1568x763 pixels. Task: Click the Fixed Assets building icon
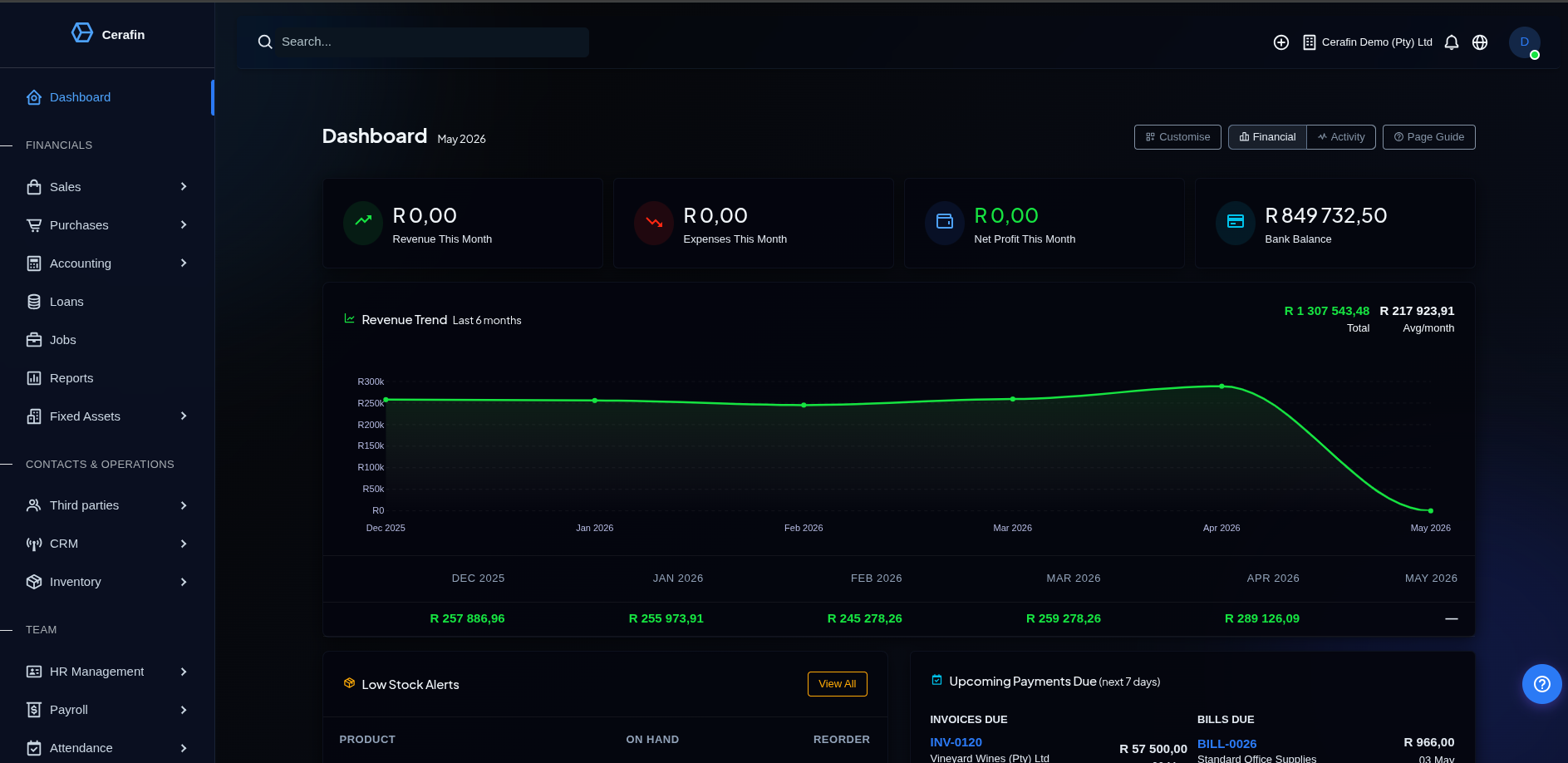pyautogui.click(x=34, y=416)
